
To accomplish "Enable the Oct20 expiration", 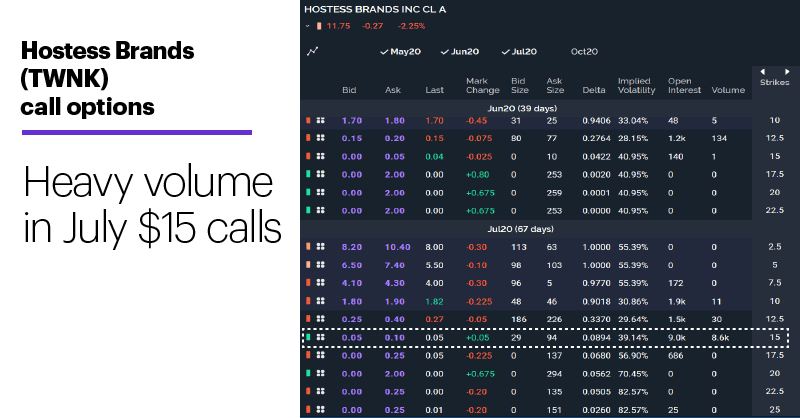I will [x=584, y=52].
